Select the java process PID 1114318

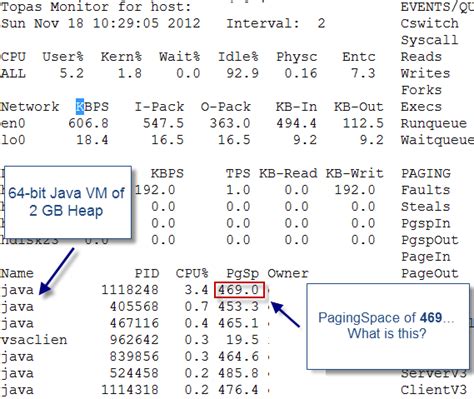tap(130, 390)
